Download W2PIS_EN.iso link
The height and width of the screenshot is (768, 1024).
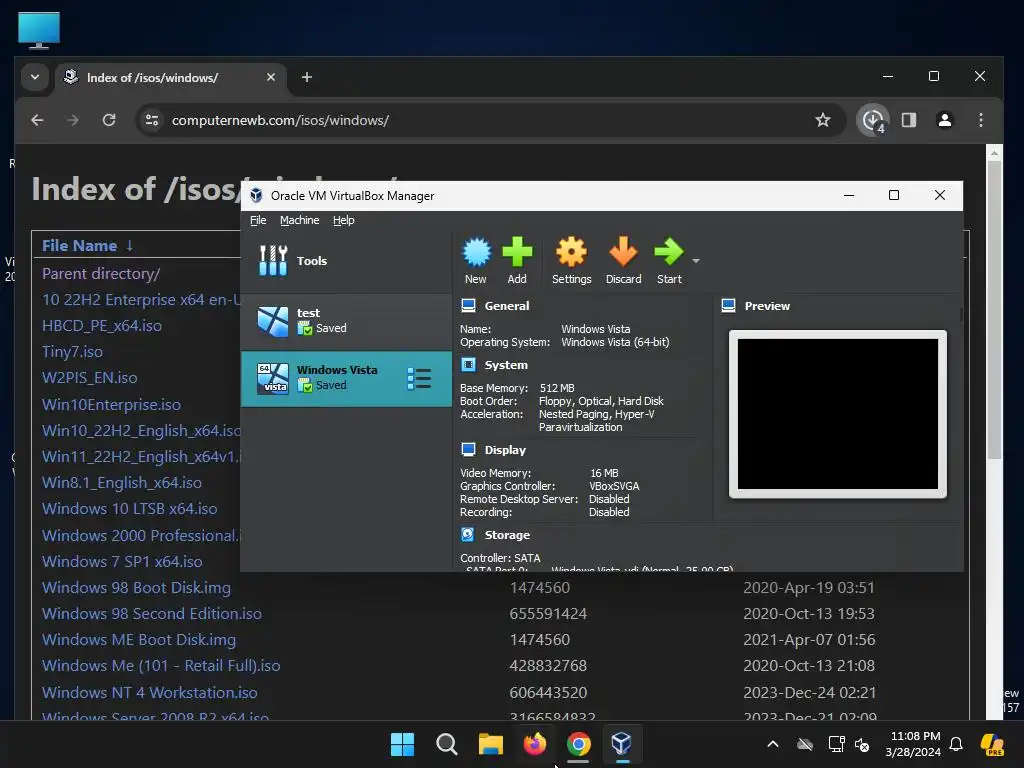(89, 377)
